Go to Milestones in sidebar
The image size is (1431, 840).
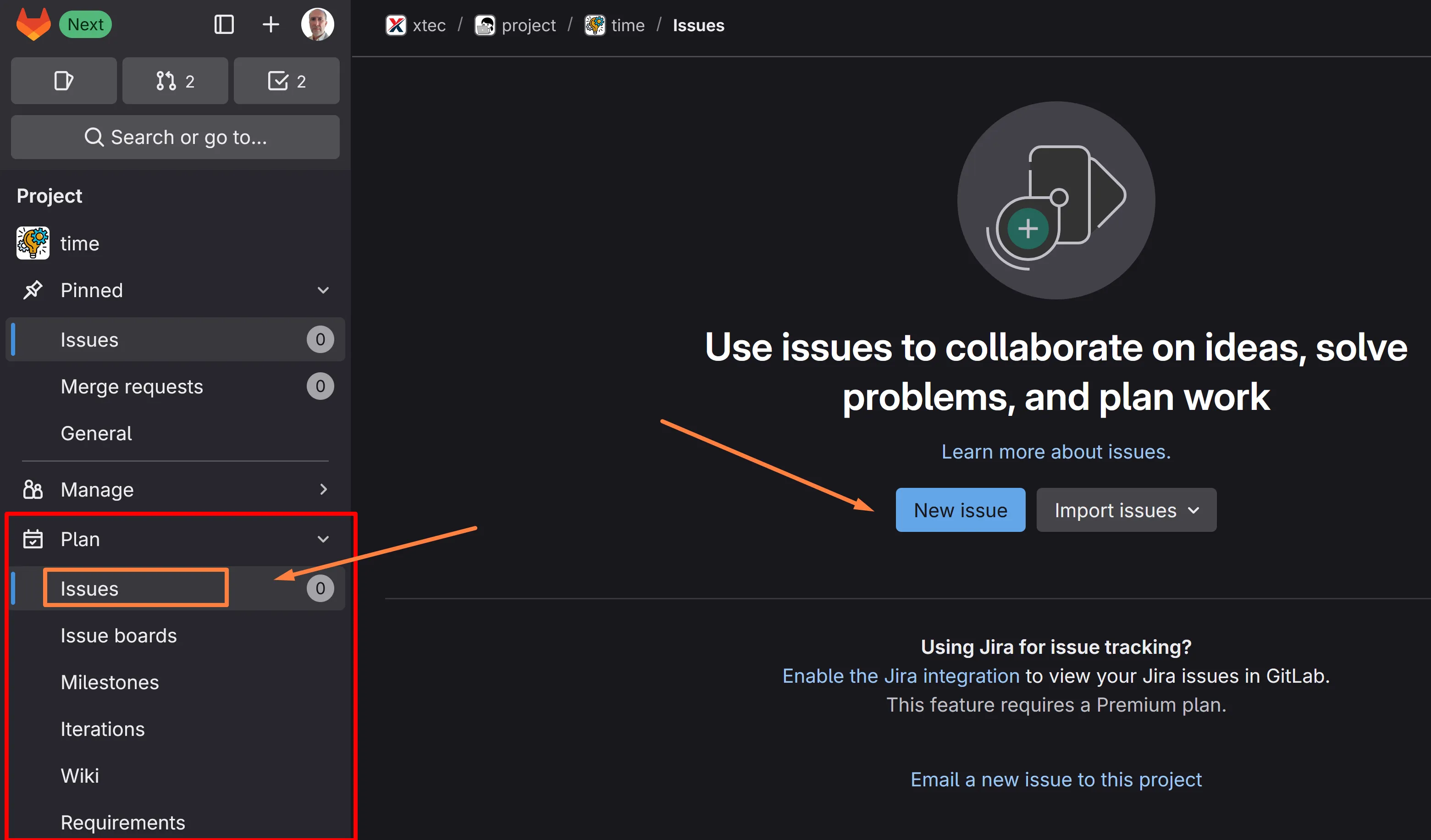coord(110,682)
